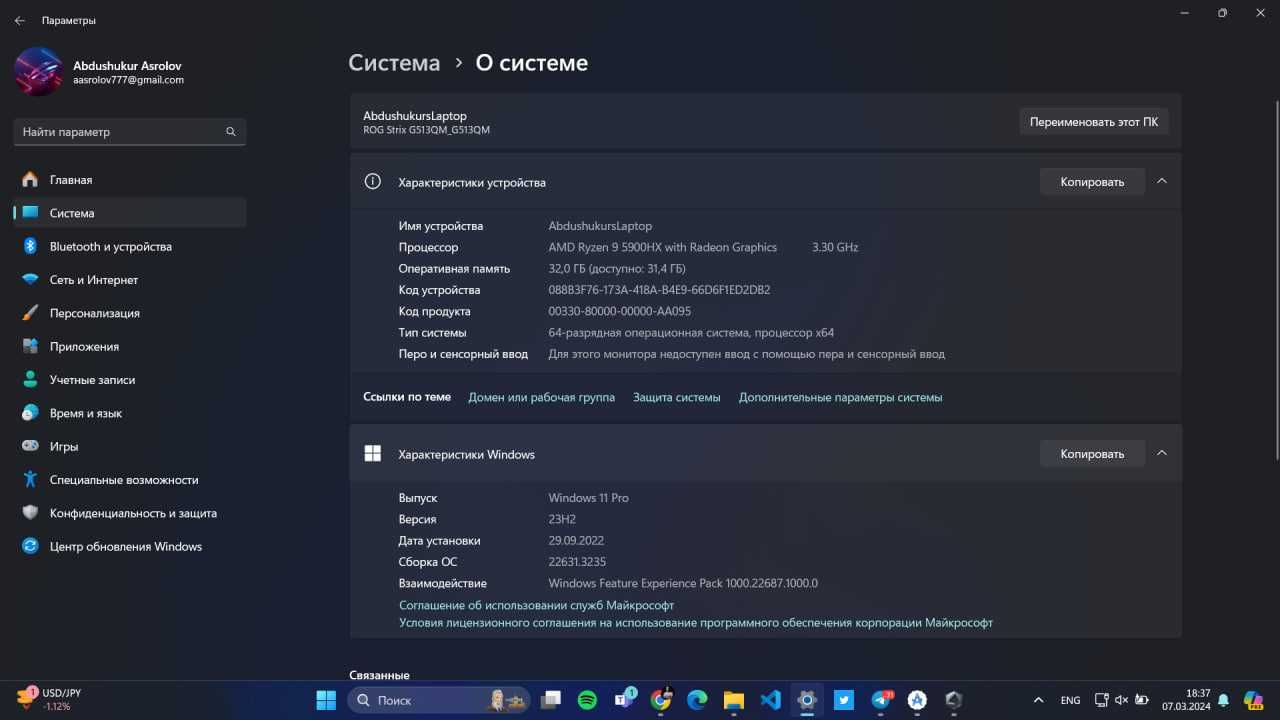This screenshot has height=720, width=1280.
Task: Open the volume icon in system tray
Action: (1122, 700)
